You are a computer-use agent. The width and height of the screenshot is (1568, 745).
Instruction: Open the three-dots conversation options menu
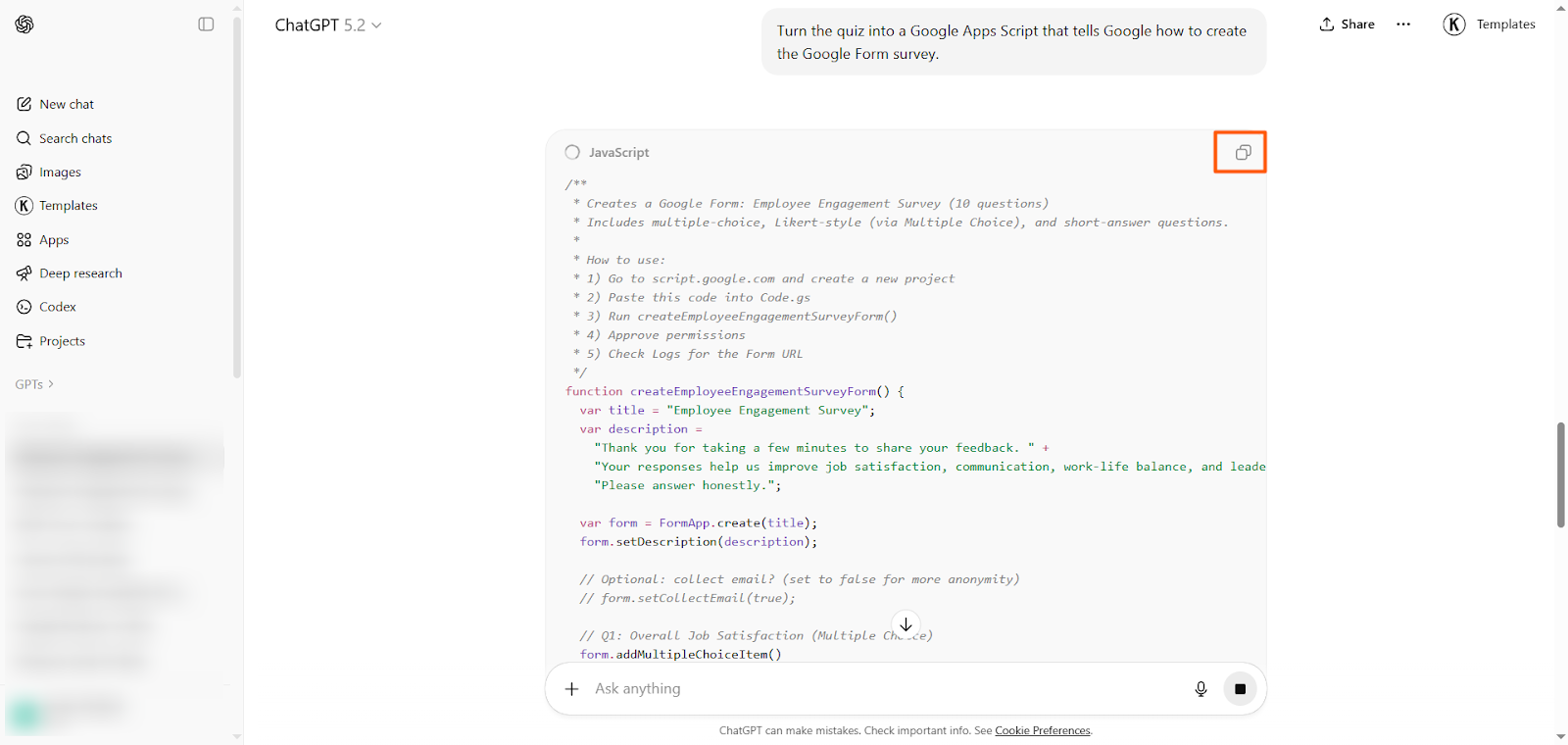click(x=1403, y=25)
